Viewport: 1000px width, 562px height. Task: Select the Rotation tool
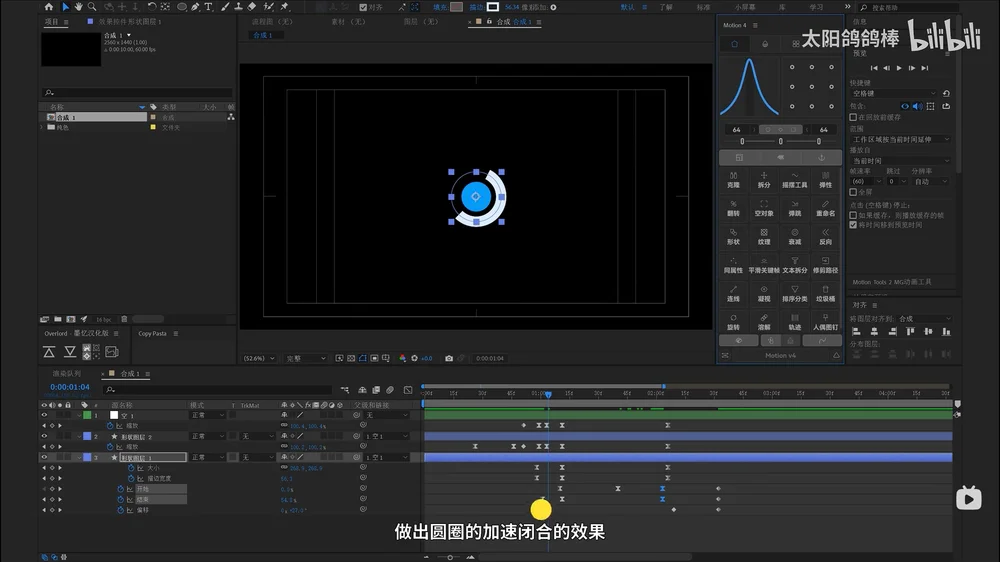152,7
